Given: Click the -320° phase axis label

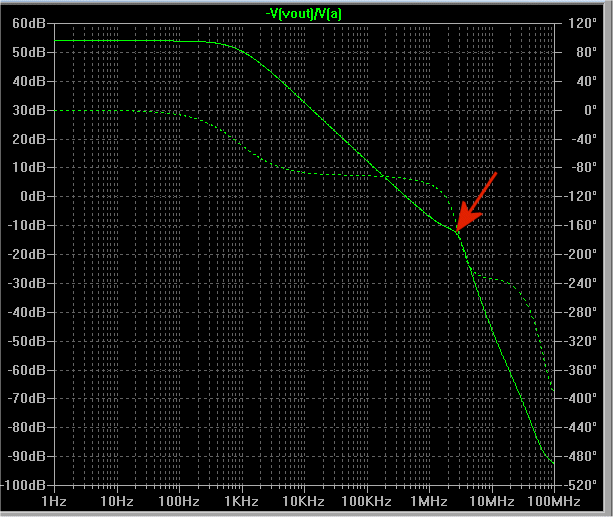Looking at the screenshot, I should tap(581, 341).
